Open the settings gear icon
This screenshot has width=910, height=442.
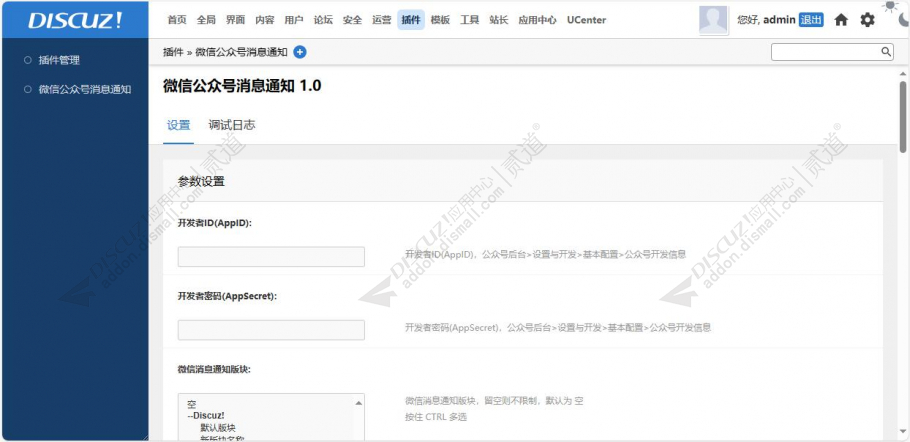click(867, 20)
